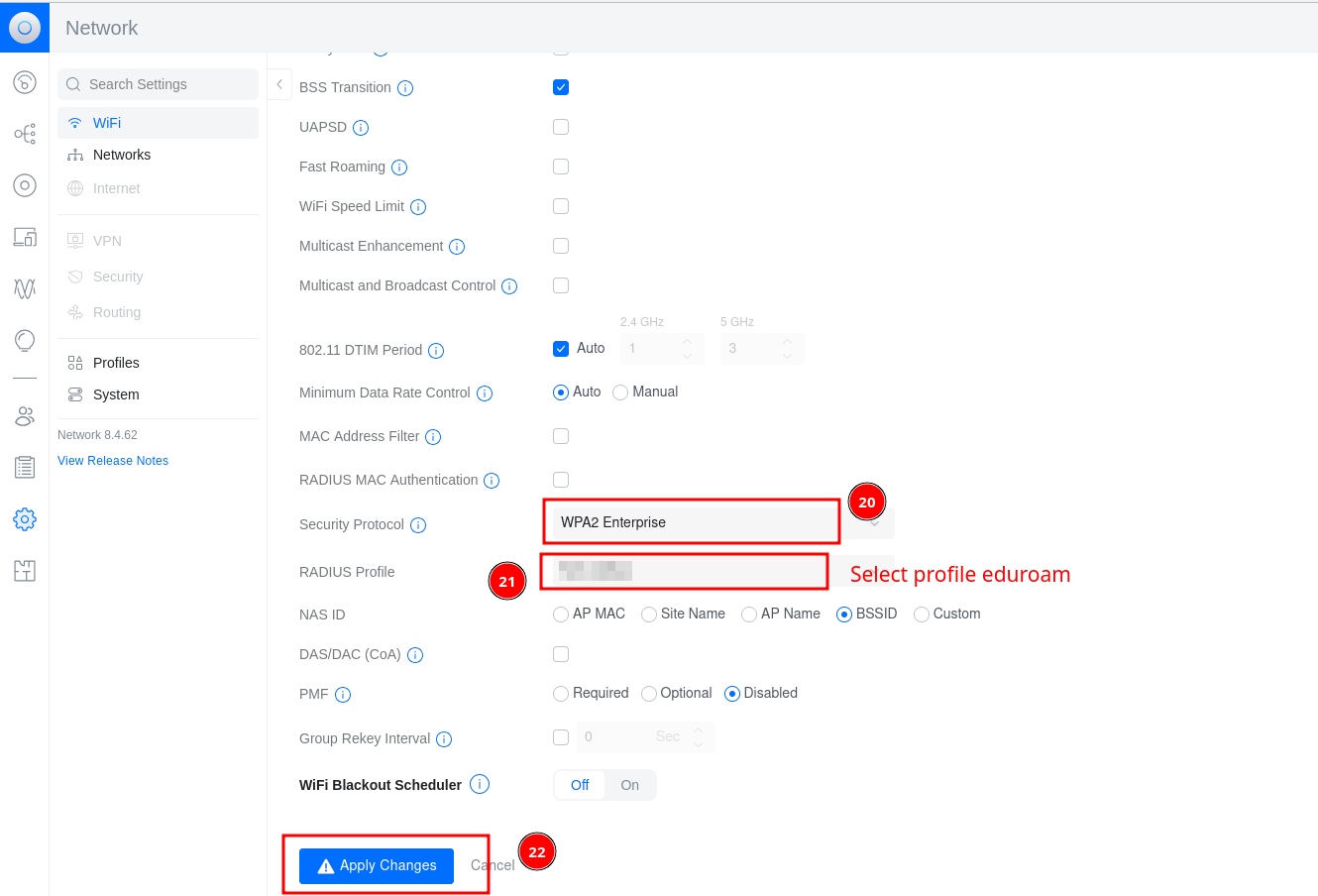Open Internet settings menu item
The image size is (1318, 896).
coord(158,188)
